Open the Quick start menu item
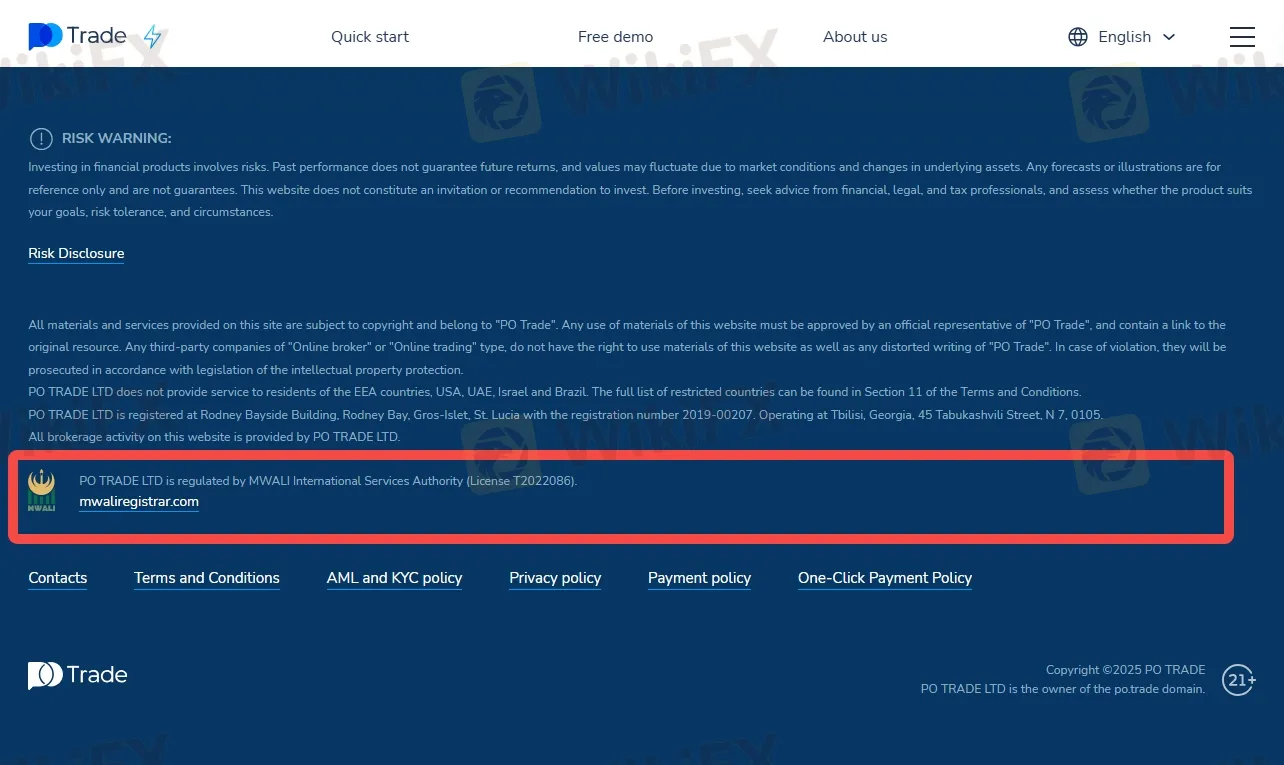 (370, 37)
